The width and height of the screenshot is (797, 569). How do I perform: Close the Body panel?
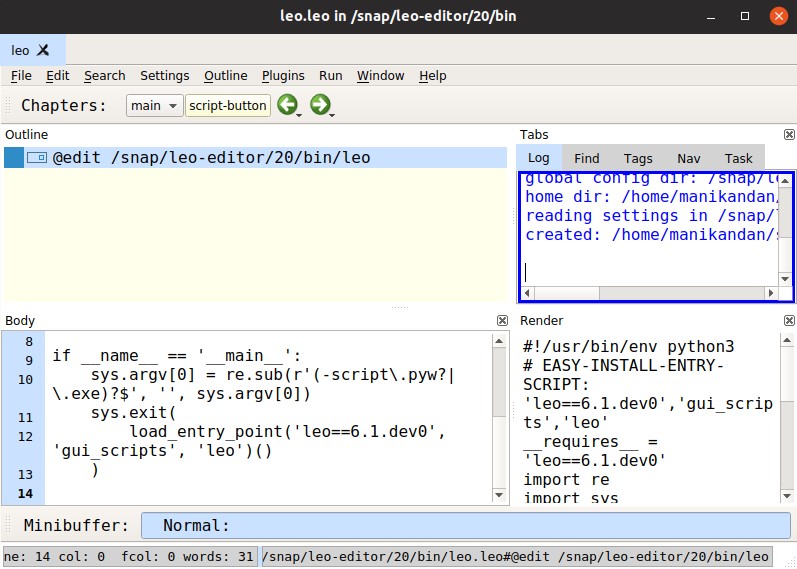click(x=502, y=320)
